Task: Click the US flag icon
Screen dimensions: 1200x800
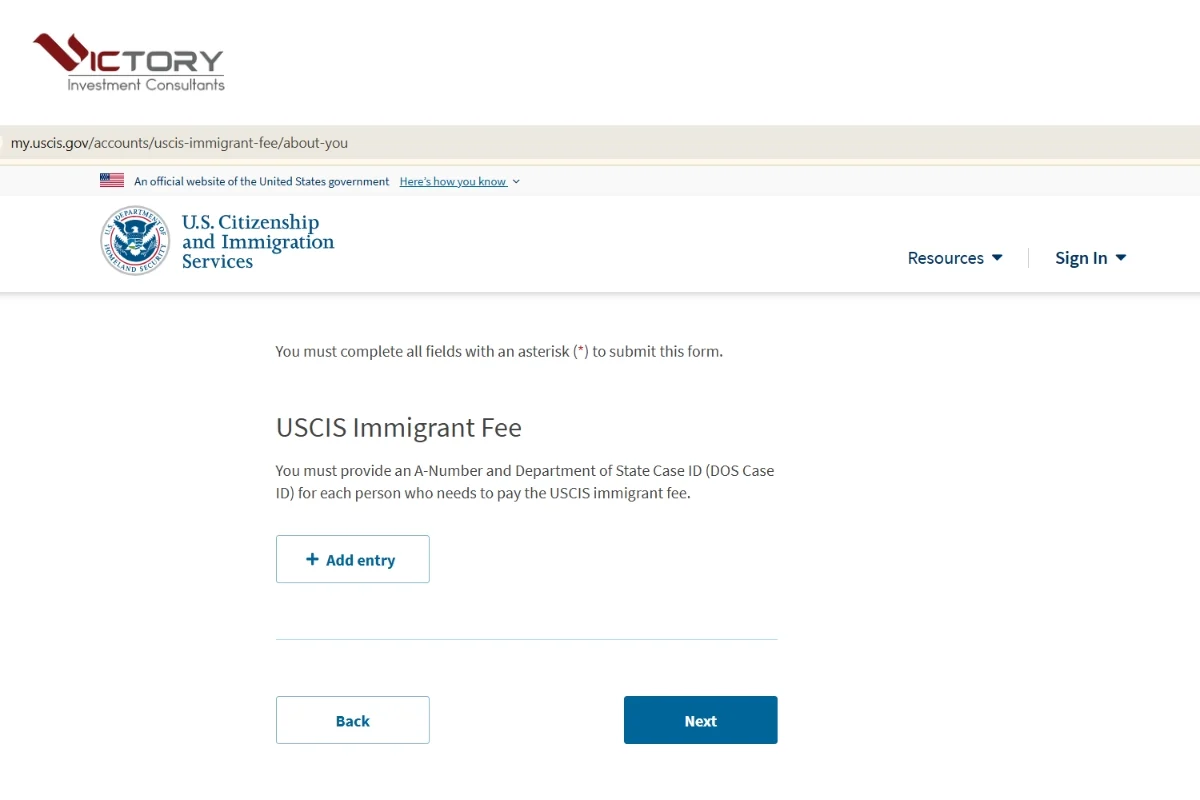Action: [112, 181]
